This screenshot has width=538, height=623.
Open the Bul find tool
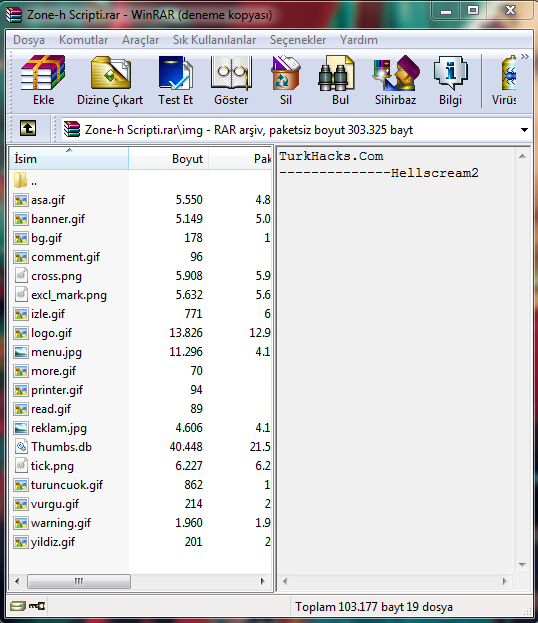tap(340, 81)
